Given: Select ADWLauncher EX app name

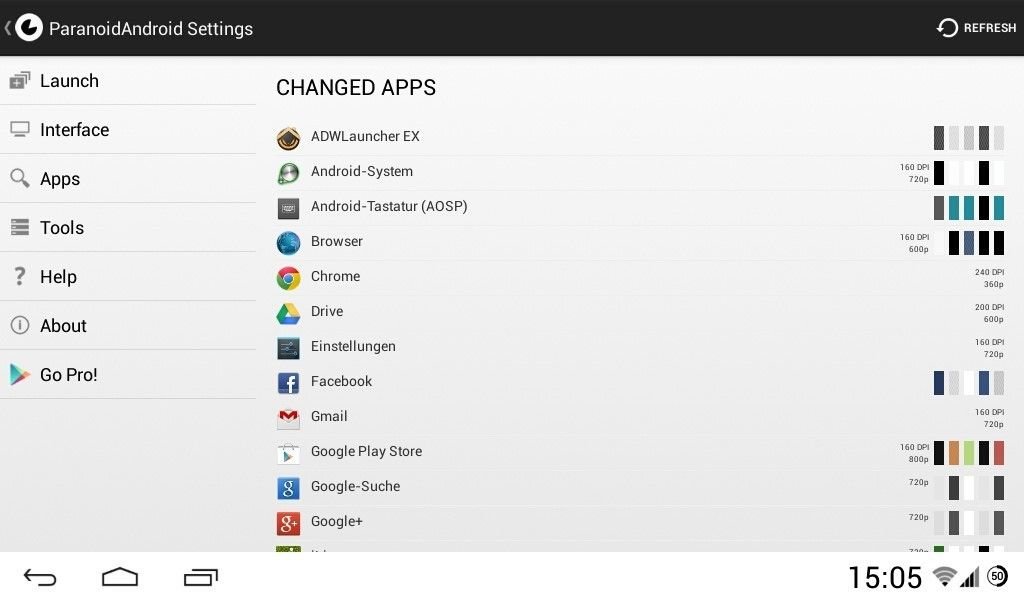Looking at the screenshot, I should point(365,136).
